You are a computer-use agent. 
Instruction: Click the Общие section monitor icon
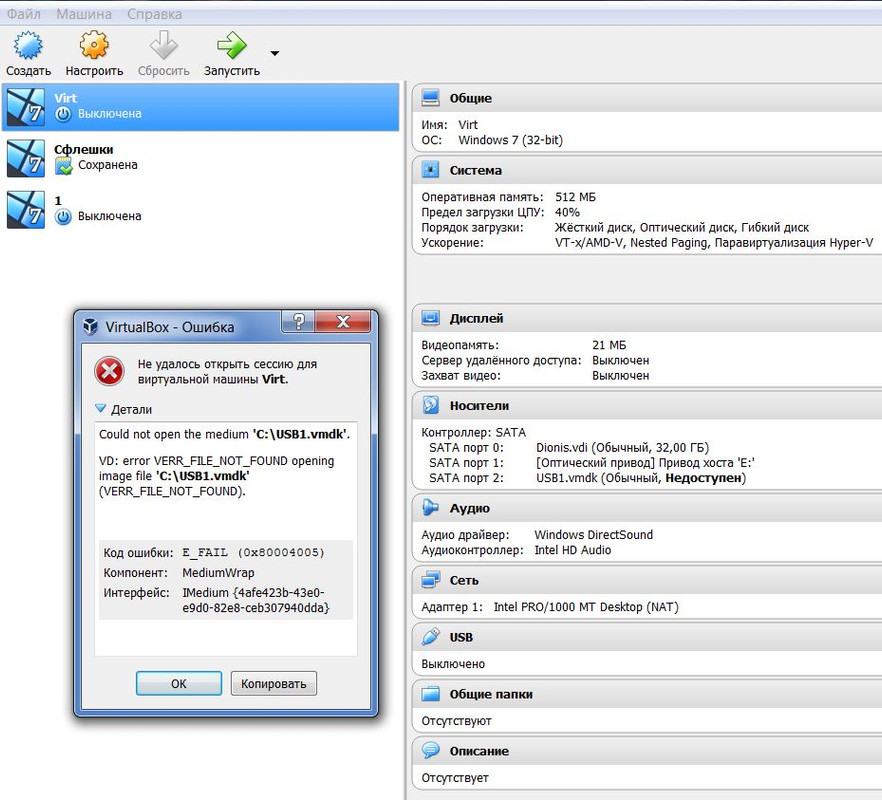[x=431, y=98]
